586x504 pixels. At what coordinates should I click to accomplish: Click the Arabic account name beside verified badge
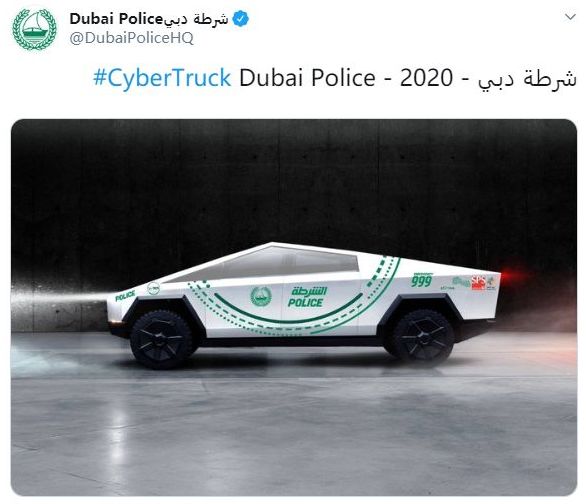(197, 19)
